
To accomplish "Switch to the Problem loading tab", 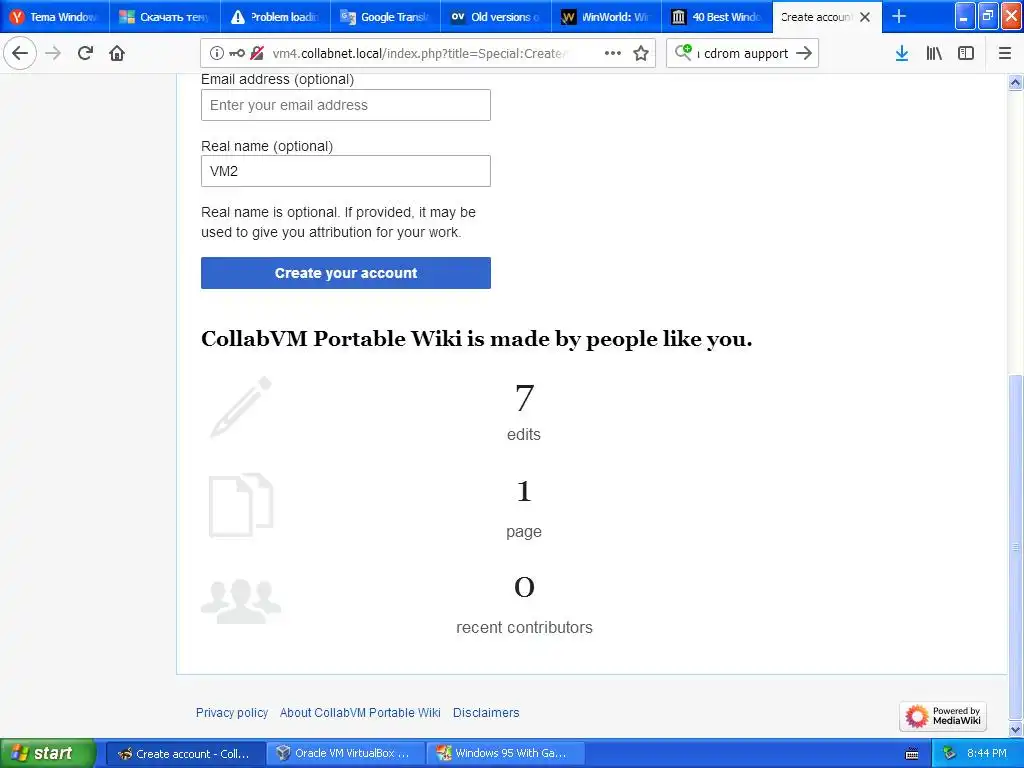I will tap(274, 17).
